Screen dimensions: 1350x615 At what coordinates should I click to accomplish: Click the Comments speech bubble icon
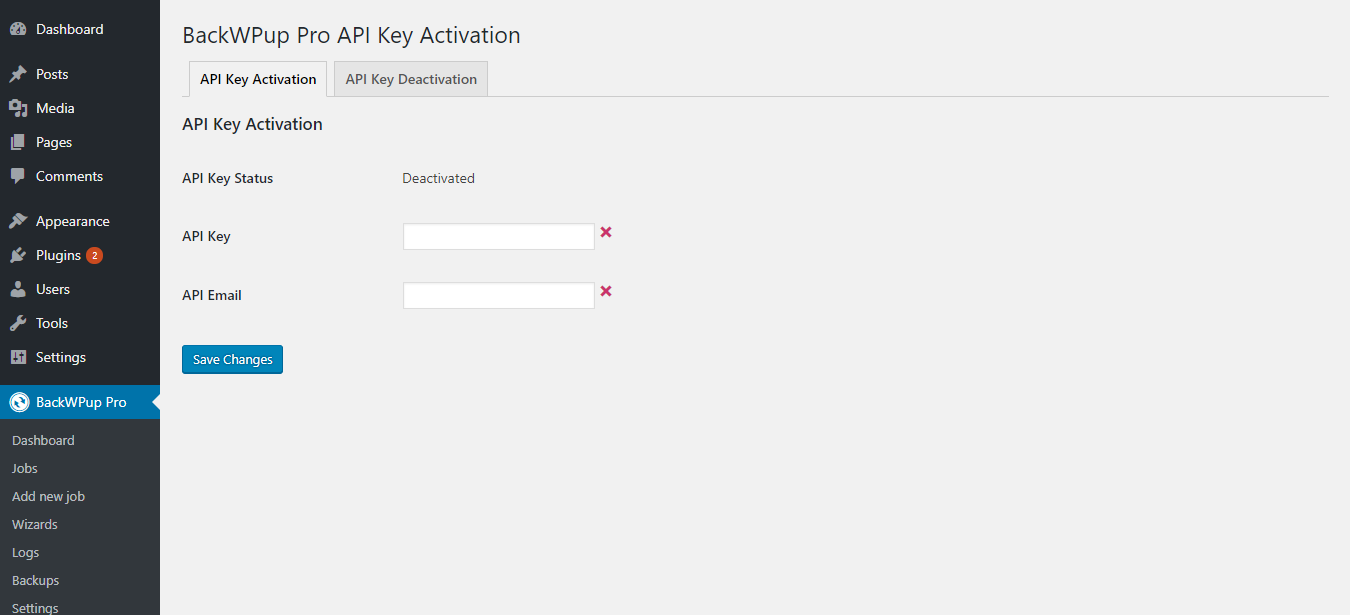18,176
